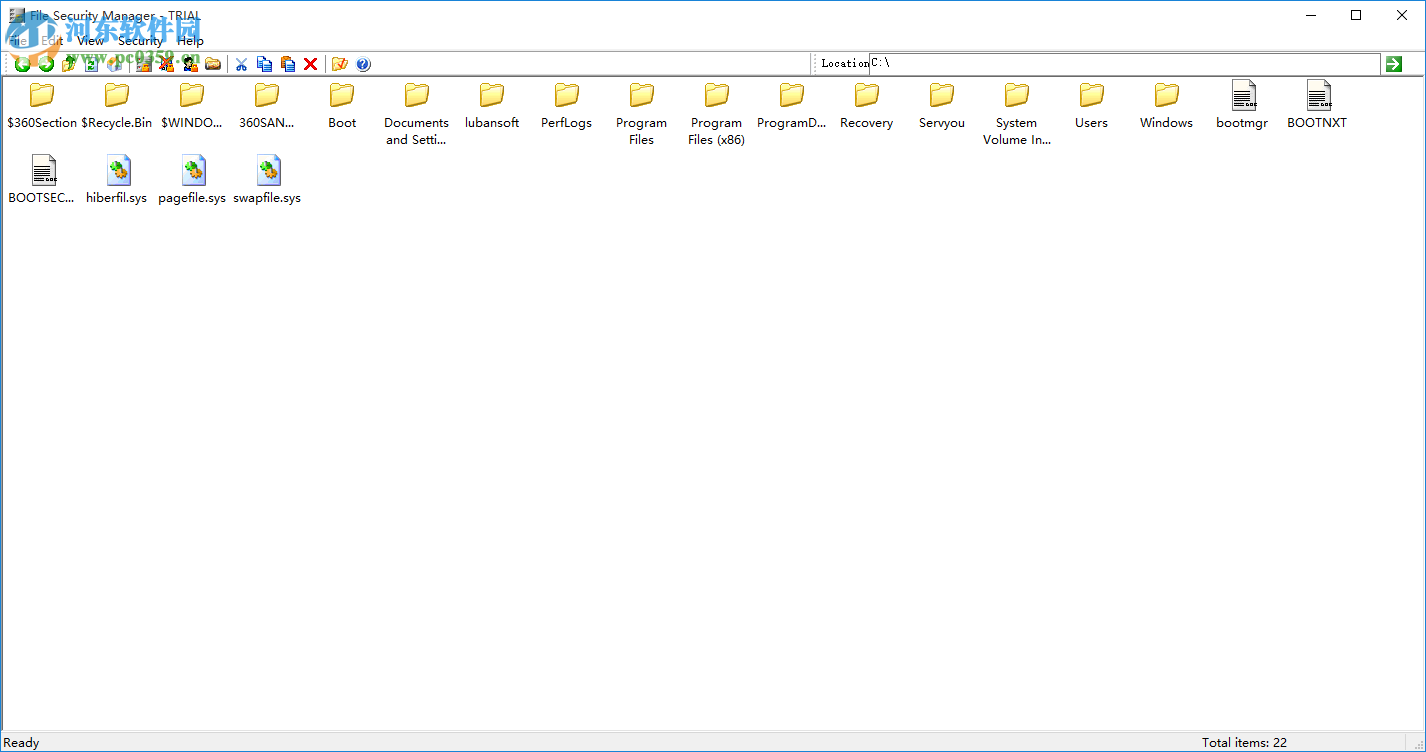Delete item using the red X icon

coord(310,64)
